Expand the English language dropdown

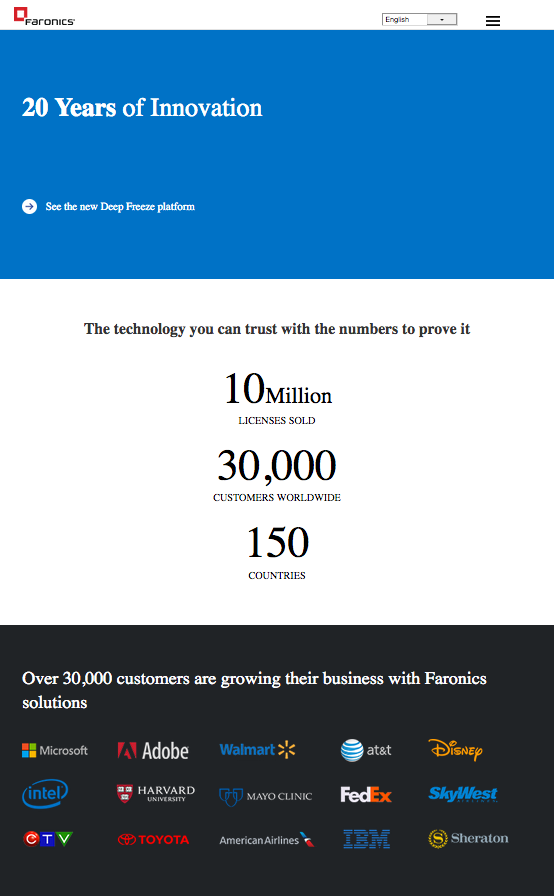click(419, 19)
